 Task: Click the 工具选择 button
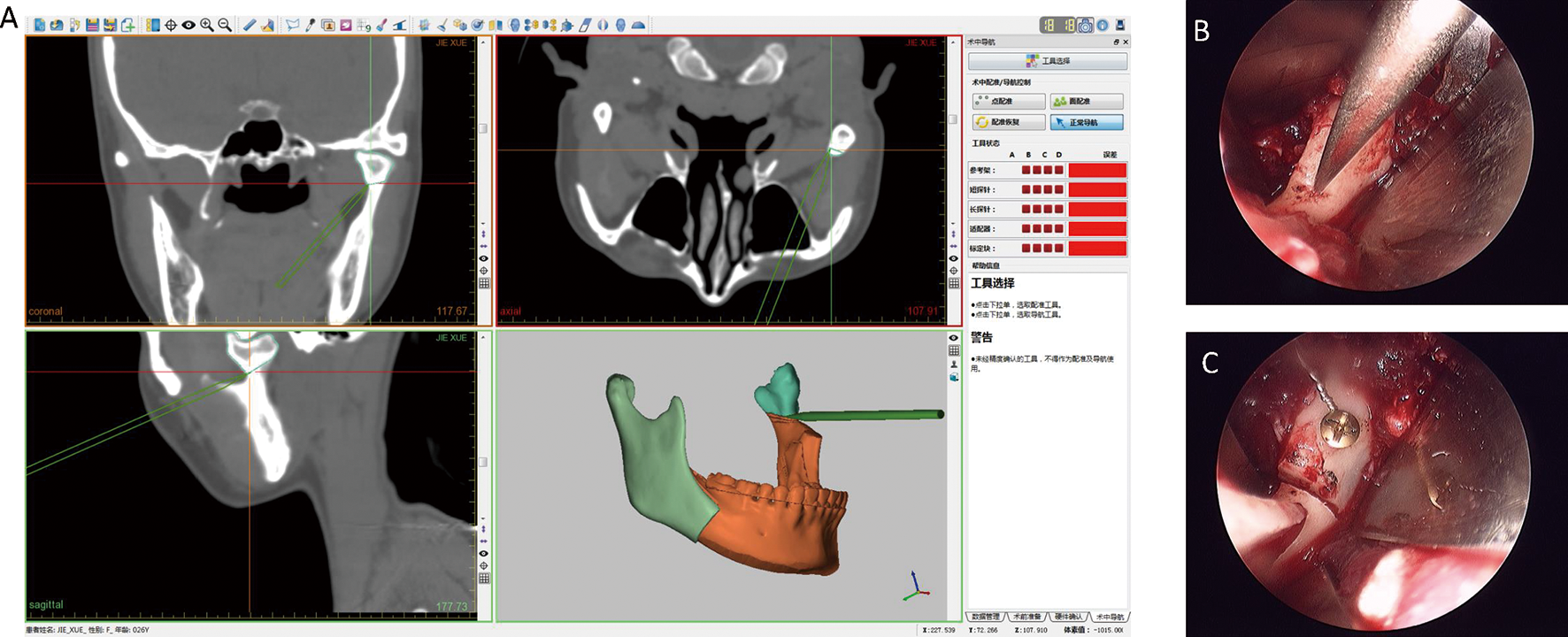1048,61
